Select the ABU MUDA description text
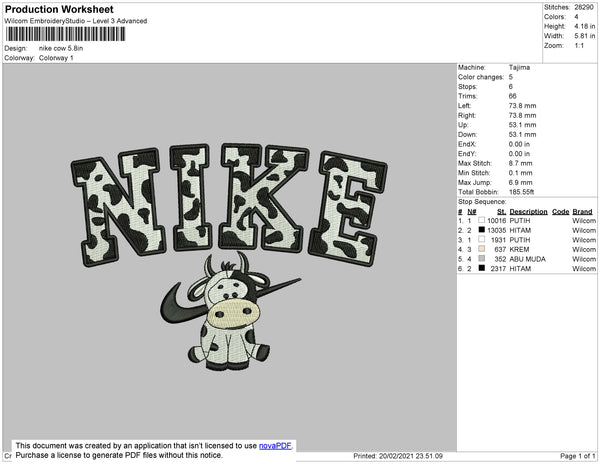Image resolution: width=600 pixels, height=464 pixels. pos(527,259)
